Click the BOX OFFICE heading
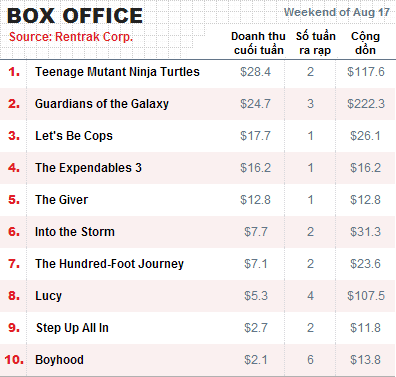The image size is (396, 377). pos(75,16)
